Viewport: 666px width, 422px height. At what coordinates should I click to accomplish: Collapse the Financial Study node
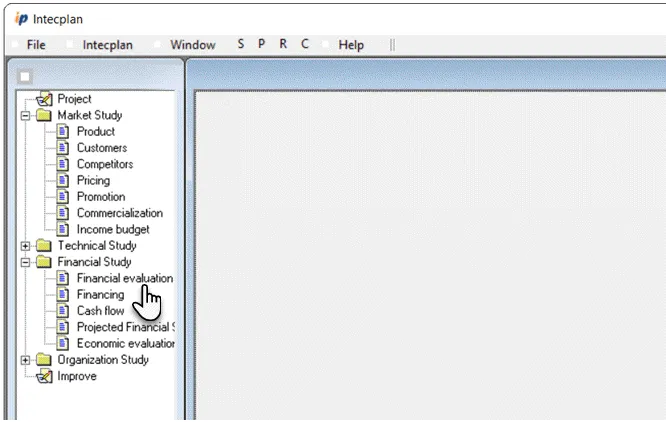tap(25, 262)
